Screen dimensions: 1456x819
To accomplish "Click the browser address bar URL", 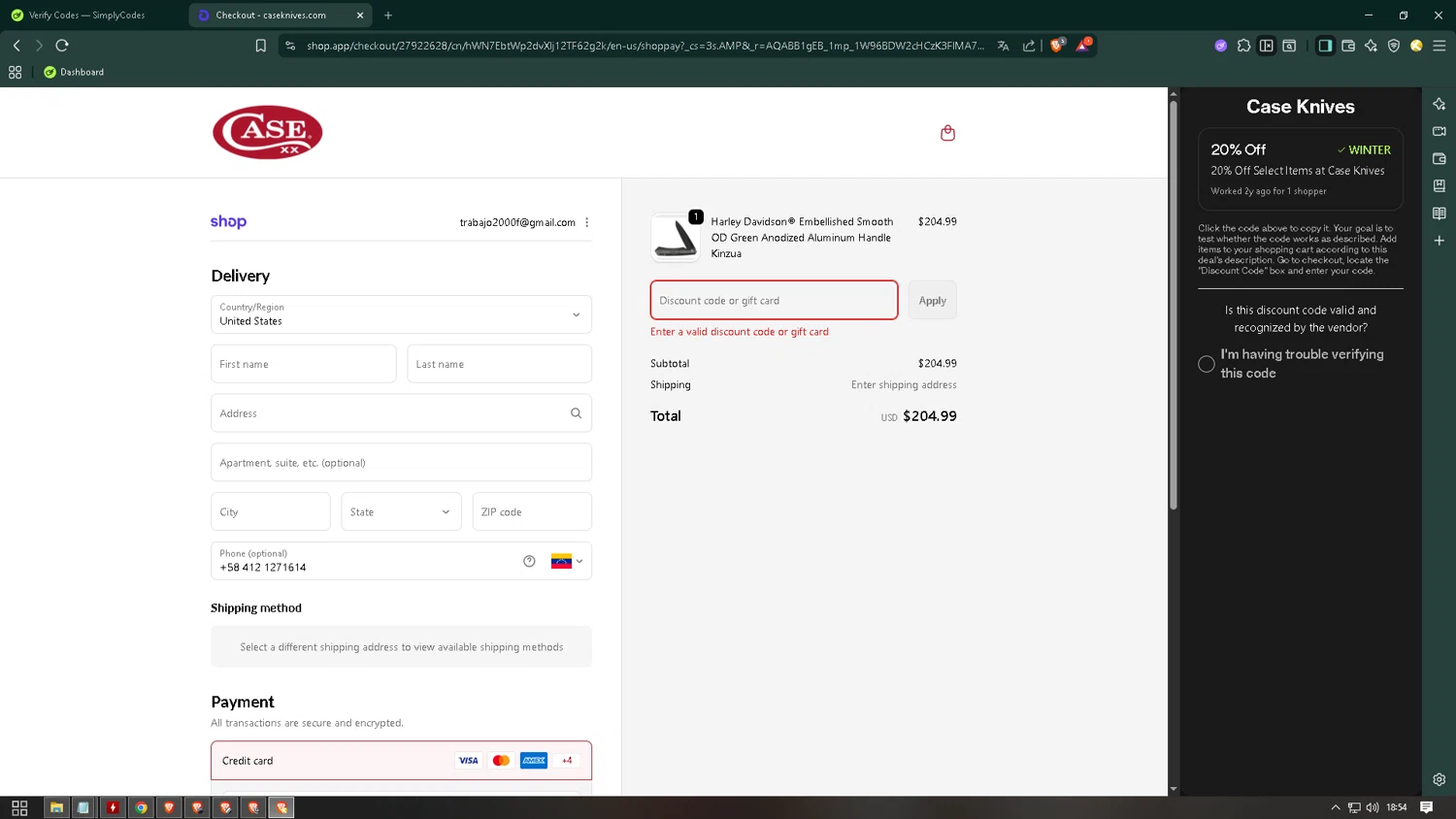I will [x=645, y=46].
